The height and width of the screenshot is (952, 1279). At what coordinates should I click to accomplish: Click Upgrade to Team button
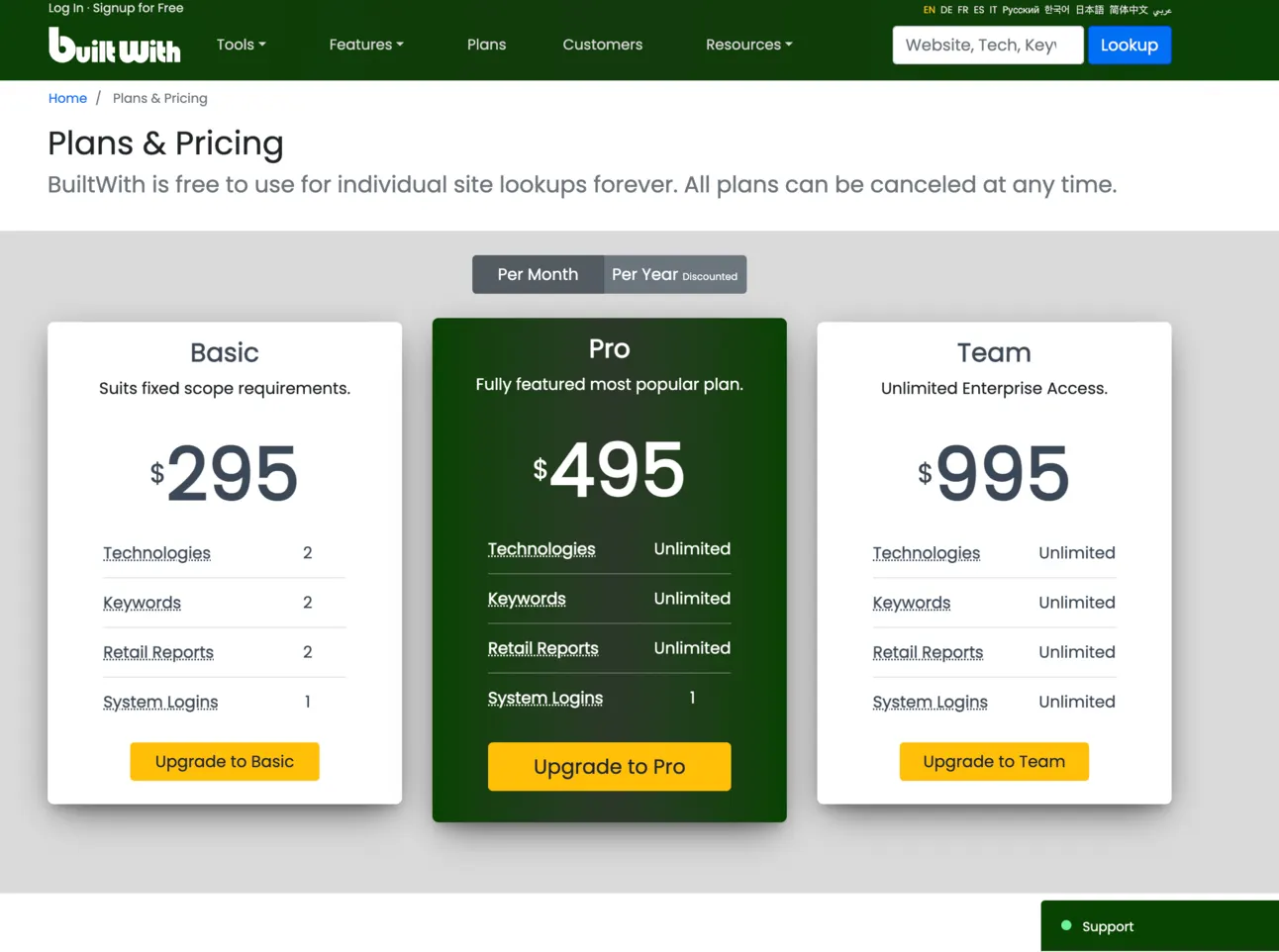point(994,761)
